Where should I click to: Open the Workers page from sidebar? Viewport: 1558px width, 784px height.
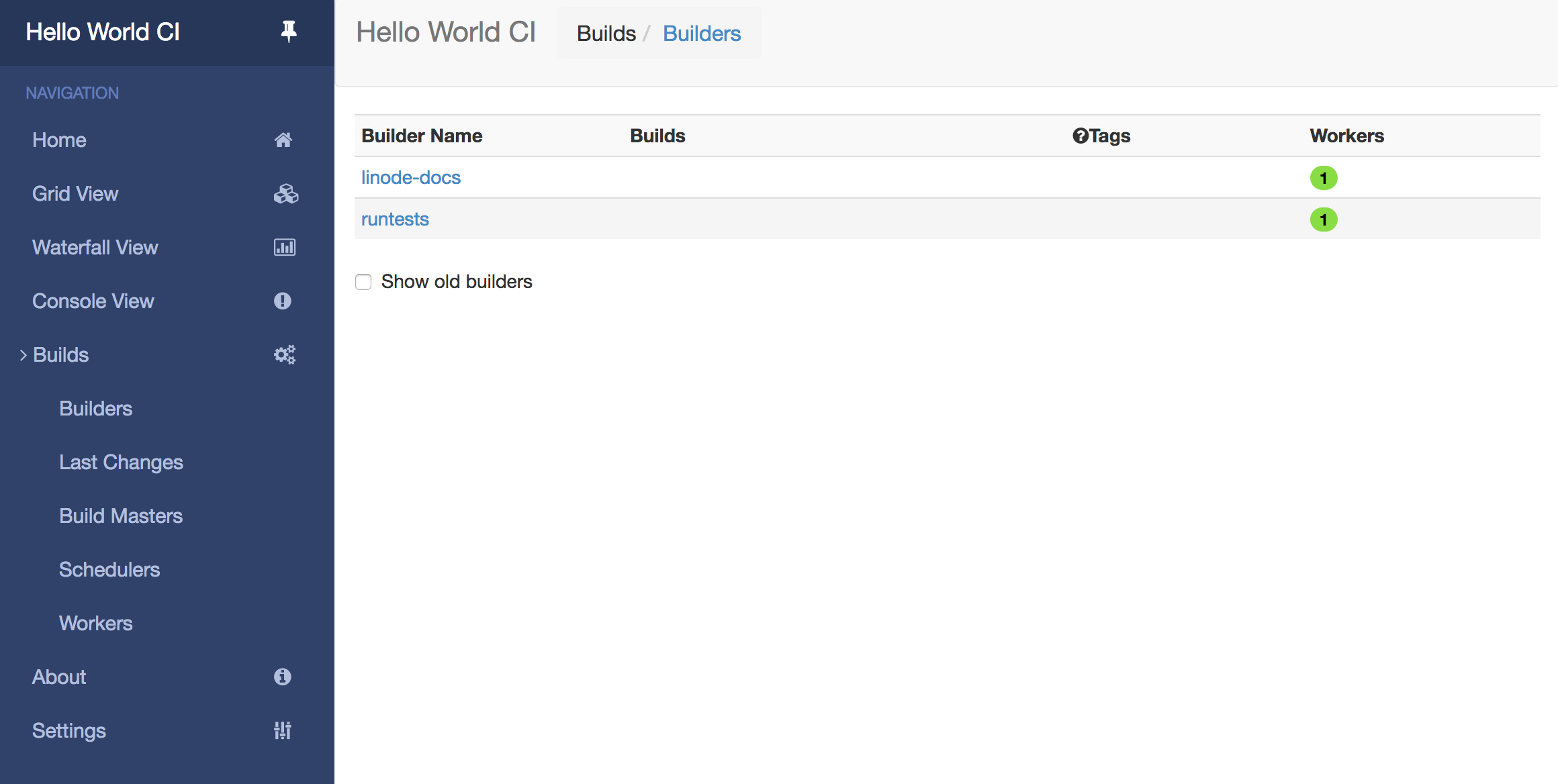tap(95, 623)
